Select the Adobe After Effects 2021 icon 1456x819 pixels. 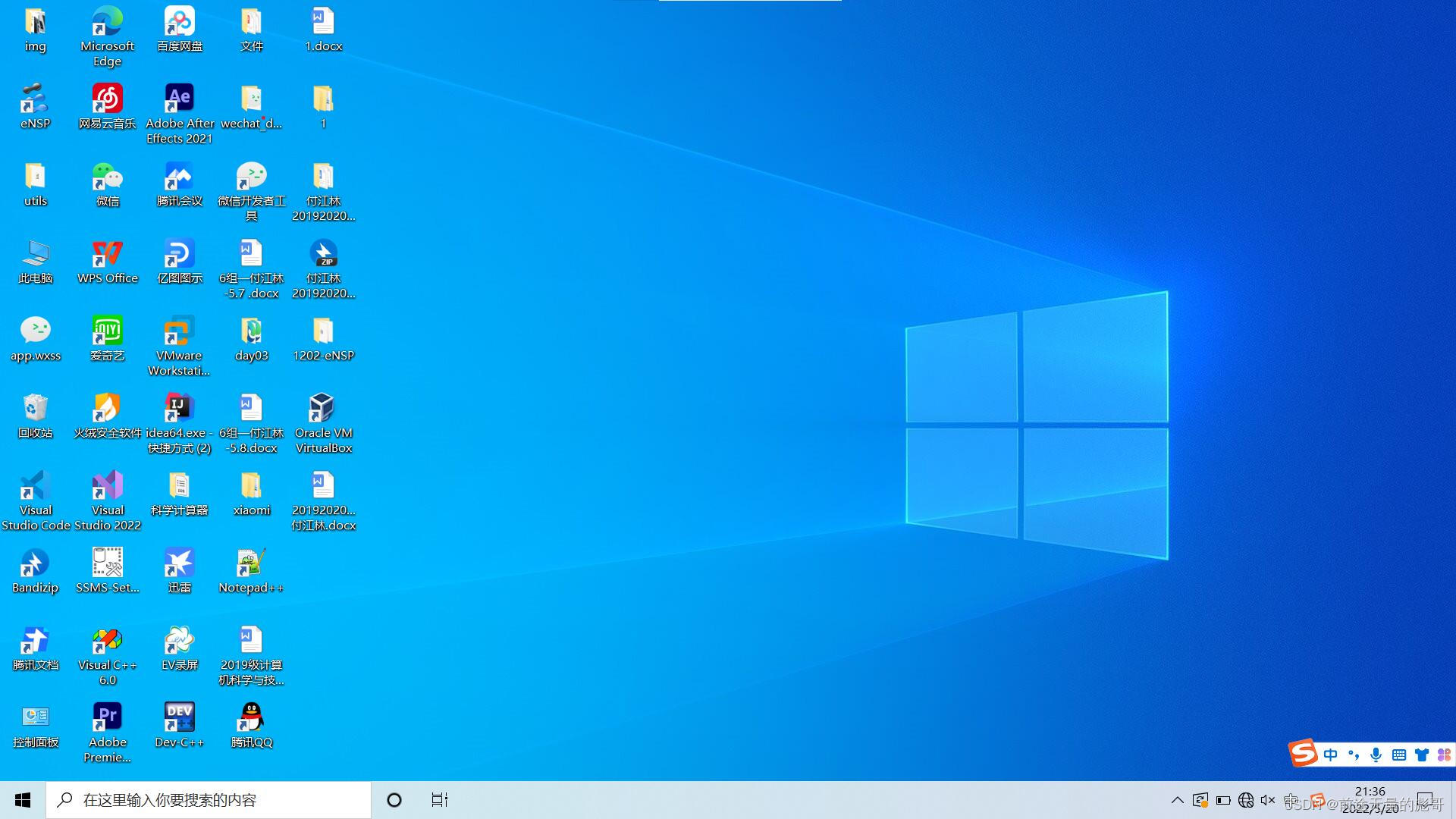tap(179, 99)
